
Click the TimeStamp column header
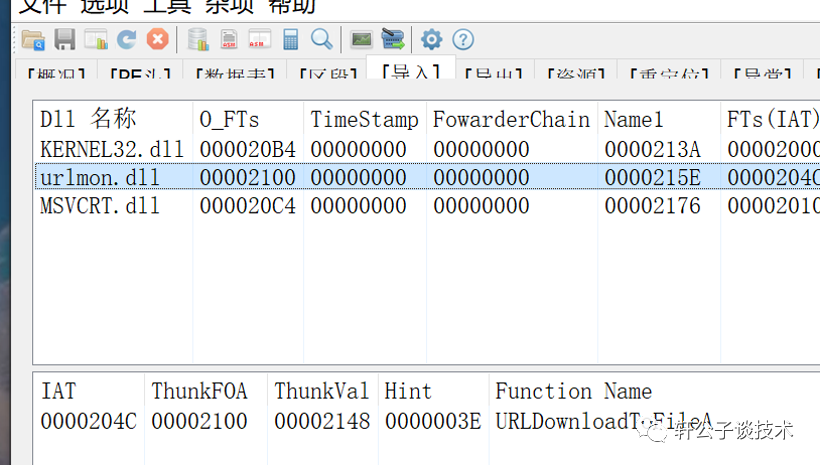coord(365,119)
